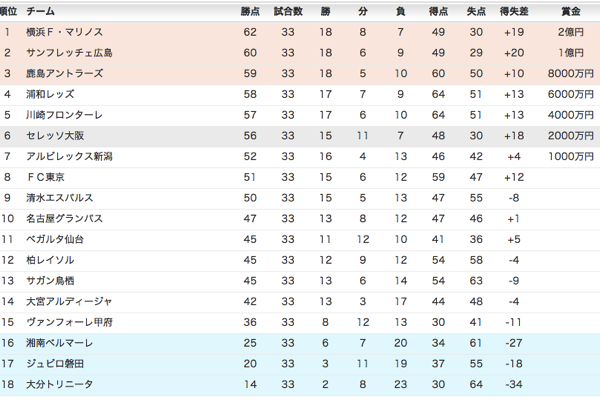Click the highlighted セレッソ大阪 team name

(x=60, y=136)
